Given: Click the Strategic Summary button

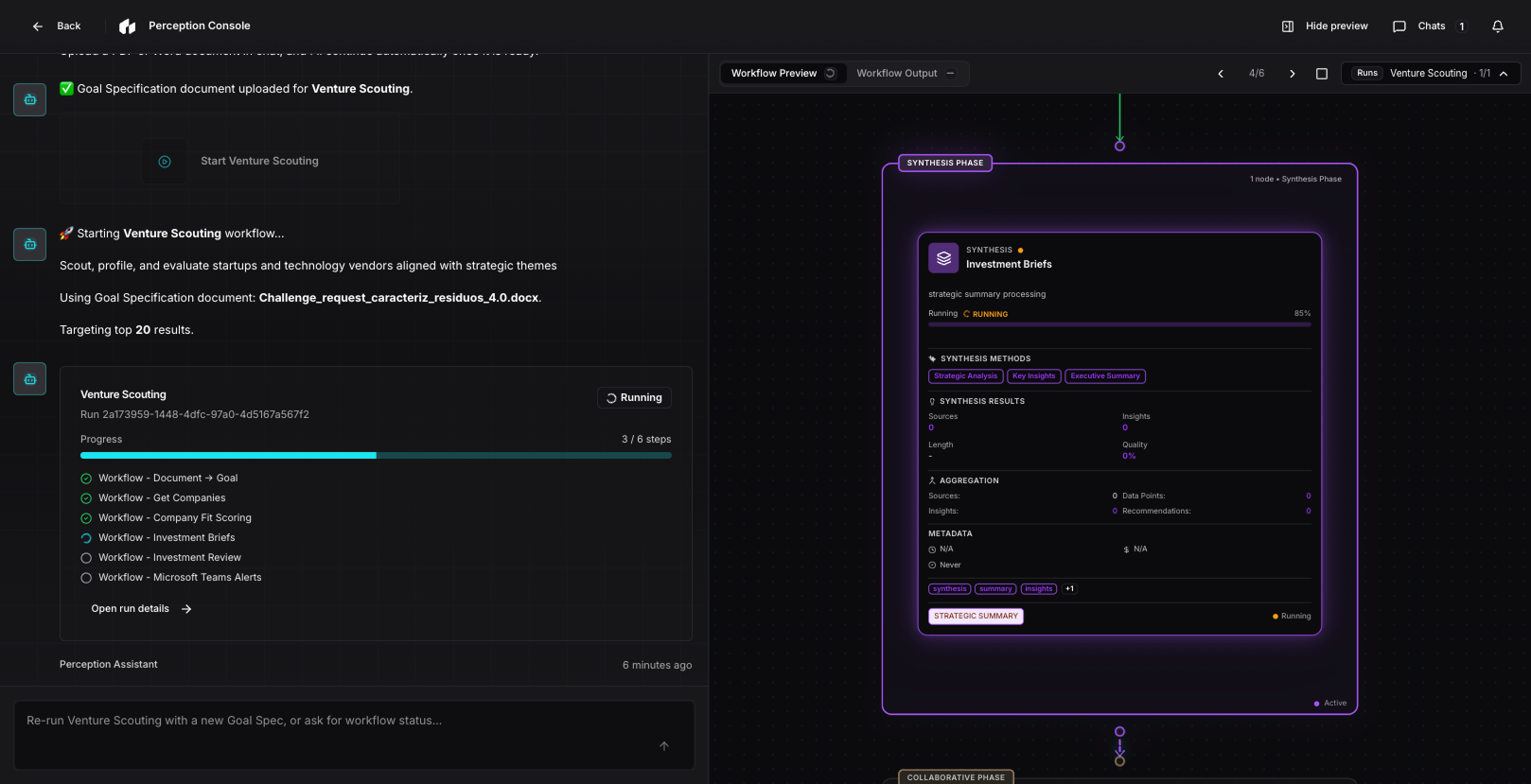Looking at the screenshot, I should coord(976,617).
